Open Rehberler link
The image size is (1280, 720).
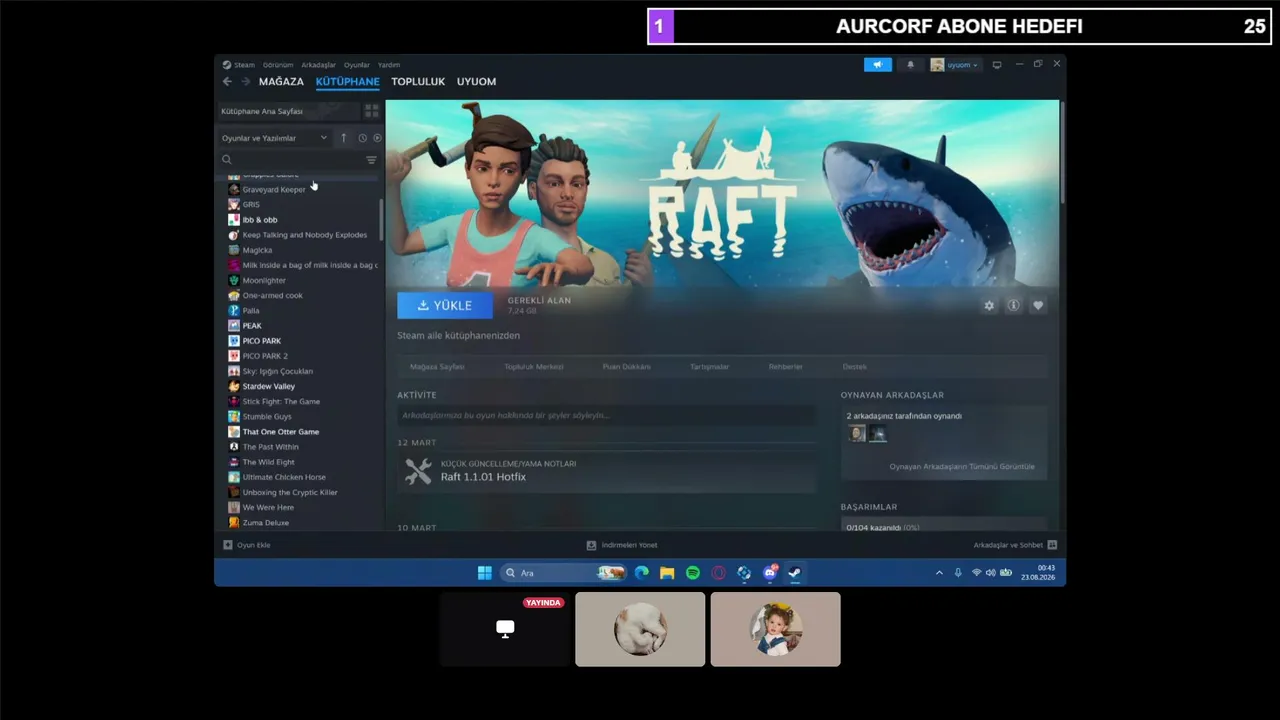(x=785, y=367)
